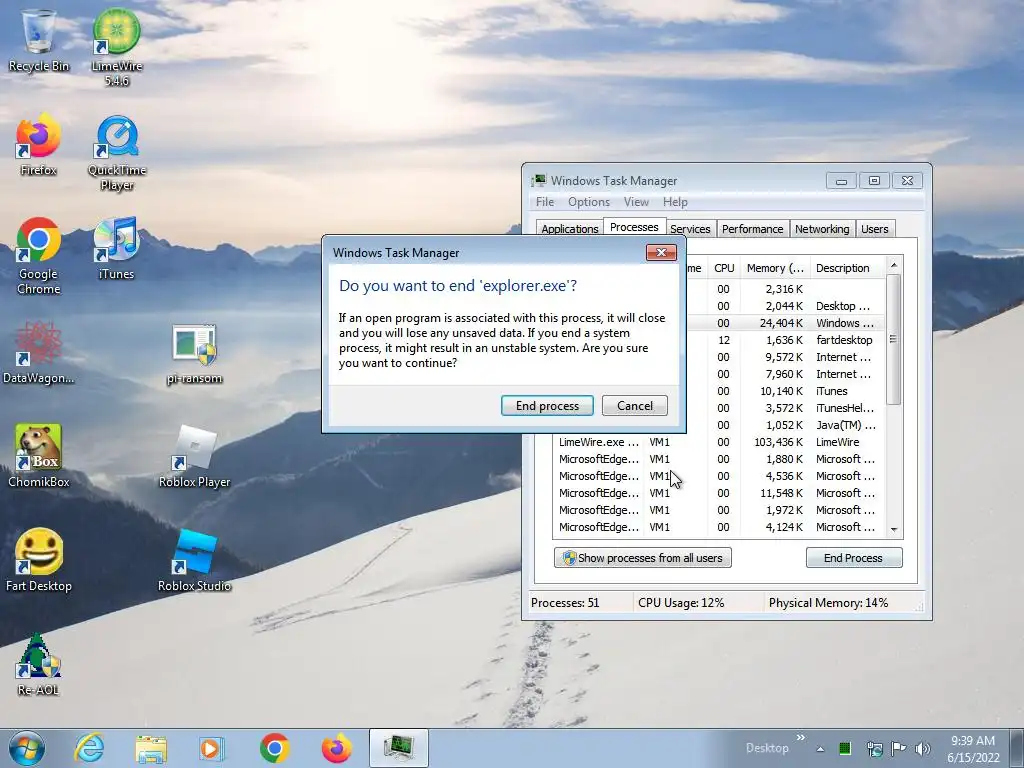
Task: Show hidden tray icons arrow
Action: point(820,749)
